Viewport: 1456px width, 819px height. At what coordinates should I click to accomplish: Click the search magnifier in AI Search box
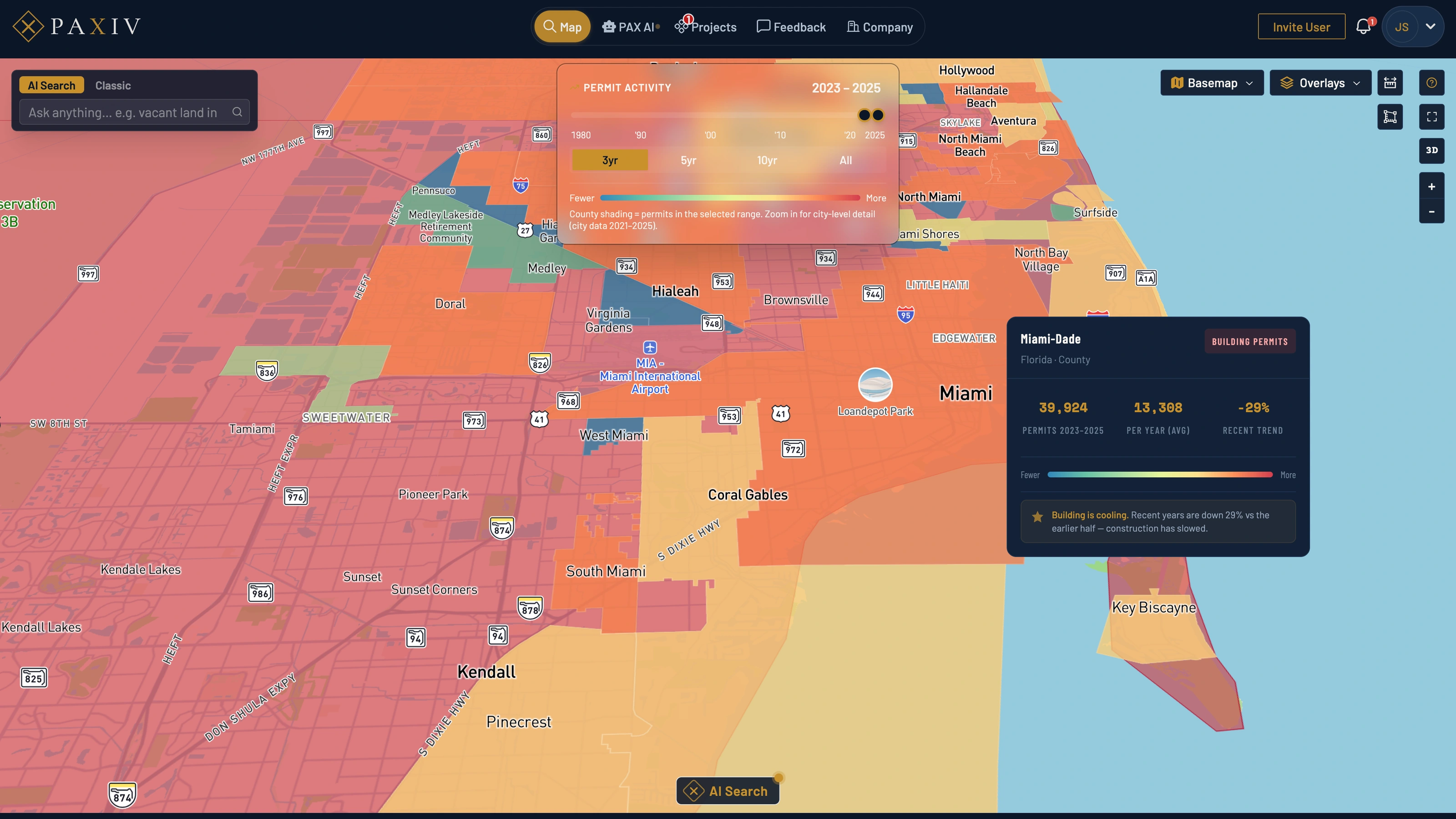[238, 112]
